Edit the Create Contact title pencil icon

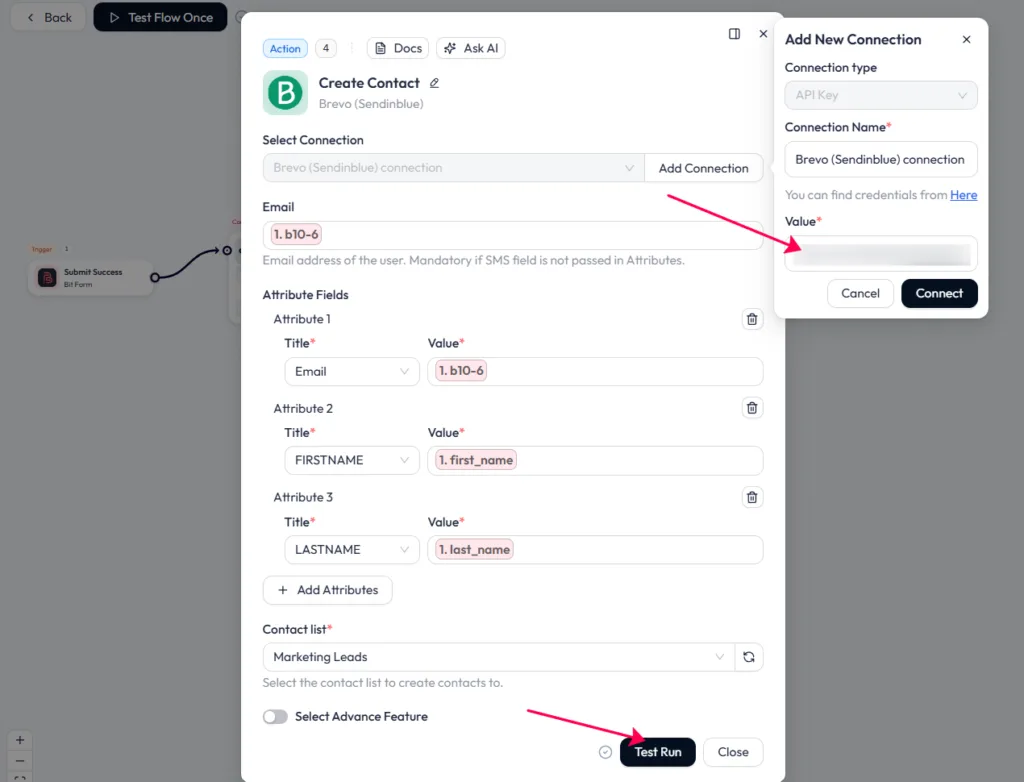434,83
